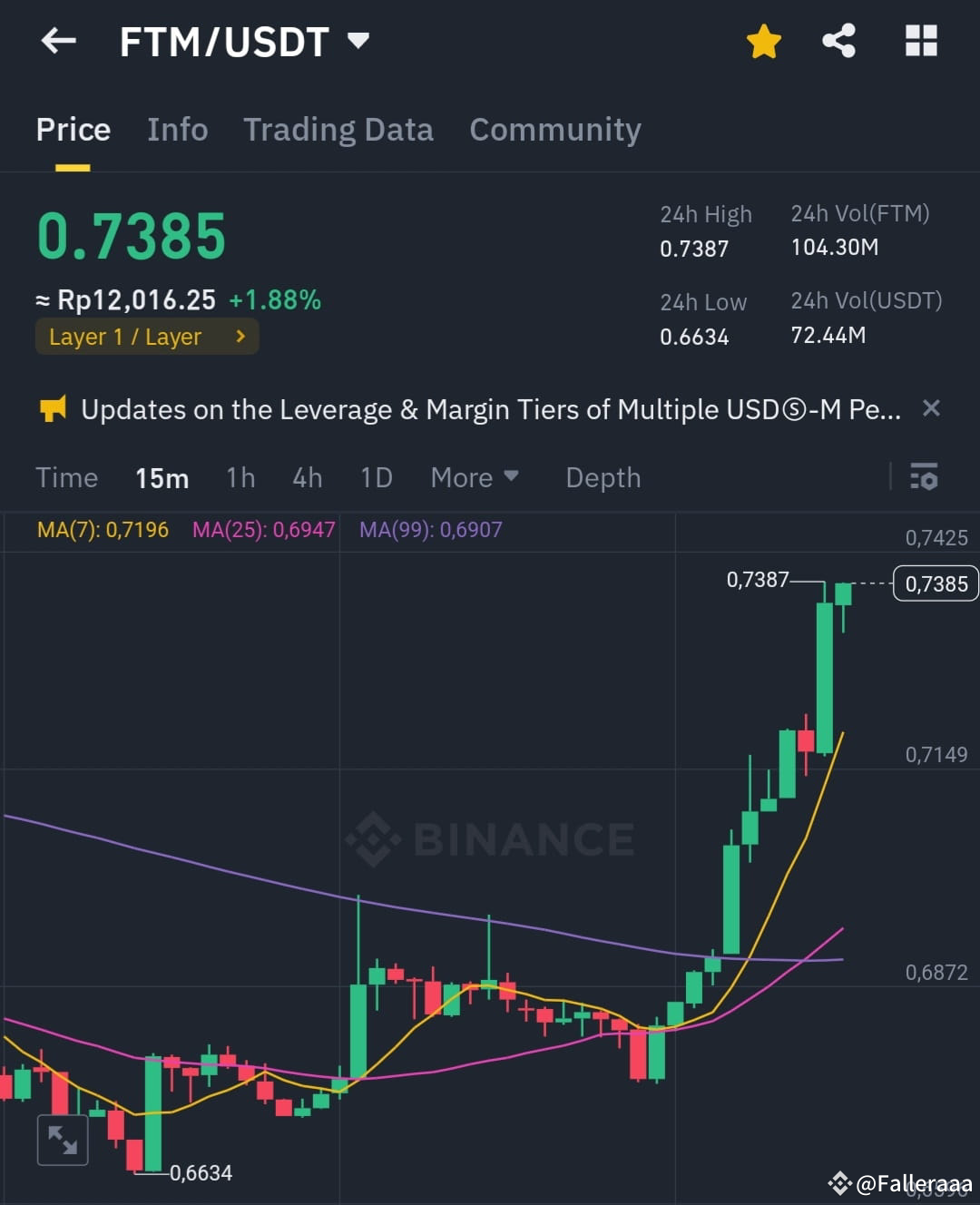Screen dimensions: 980x1205
Task: Tap the MA(99): 0,6907 indicator label
Action: point(430,530)
